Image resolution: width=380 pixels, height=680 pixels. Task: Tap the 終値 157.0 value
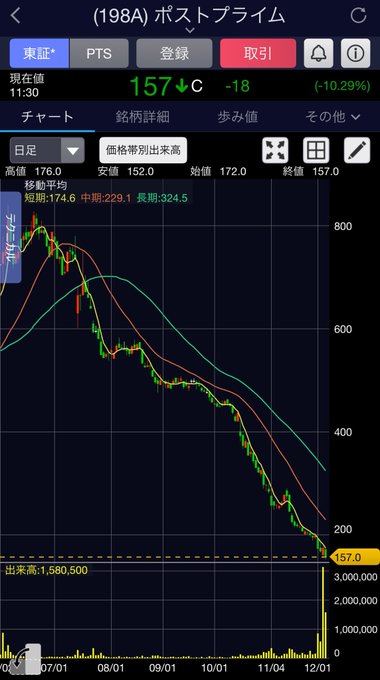(311, 171)
